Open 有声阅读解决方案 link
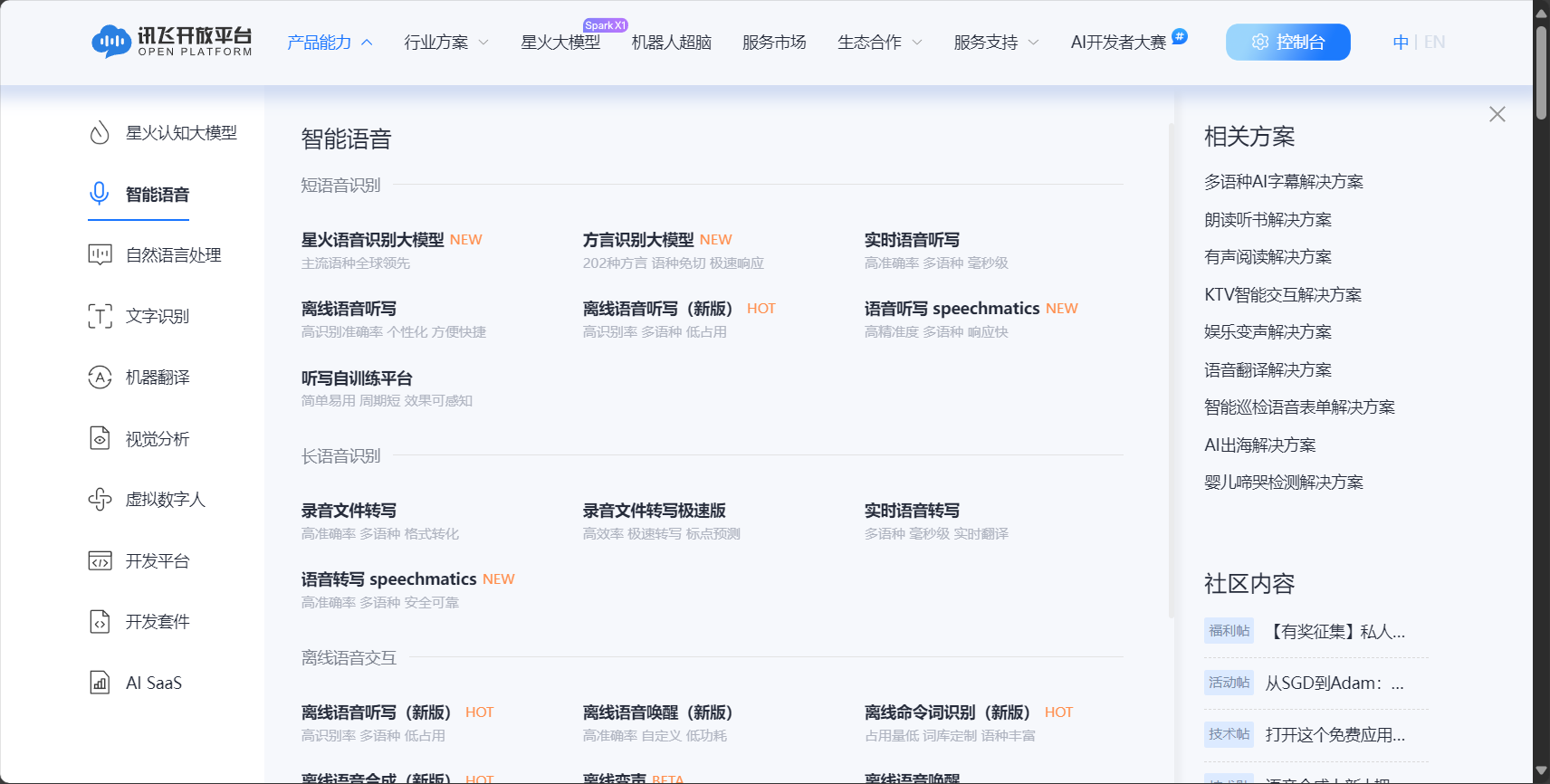The height and width of the screenshot is (784, 1550). click(x=1268, y=257)
